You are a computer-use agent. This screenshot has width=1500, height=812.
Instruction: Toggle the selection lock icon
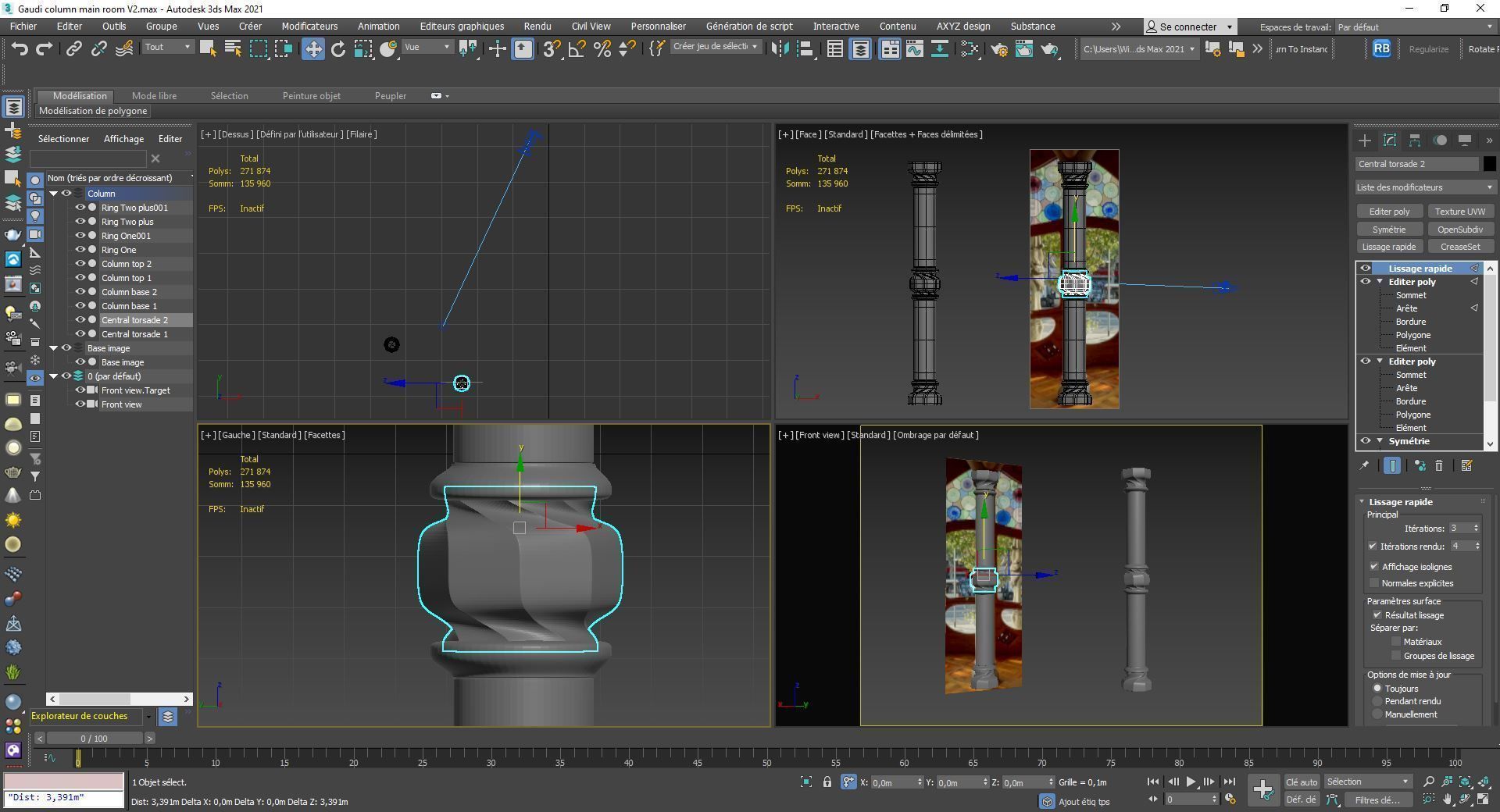click(827, 782)
